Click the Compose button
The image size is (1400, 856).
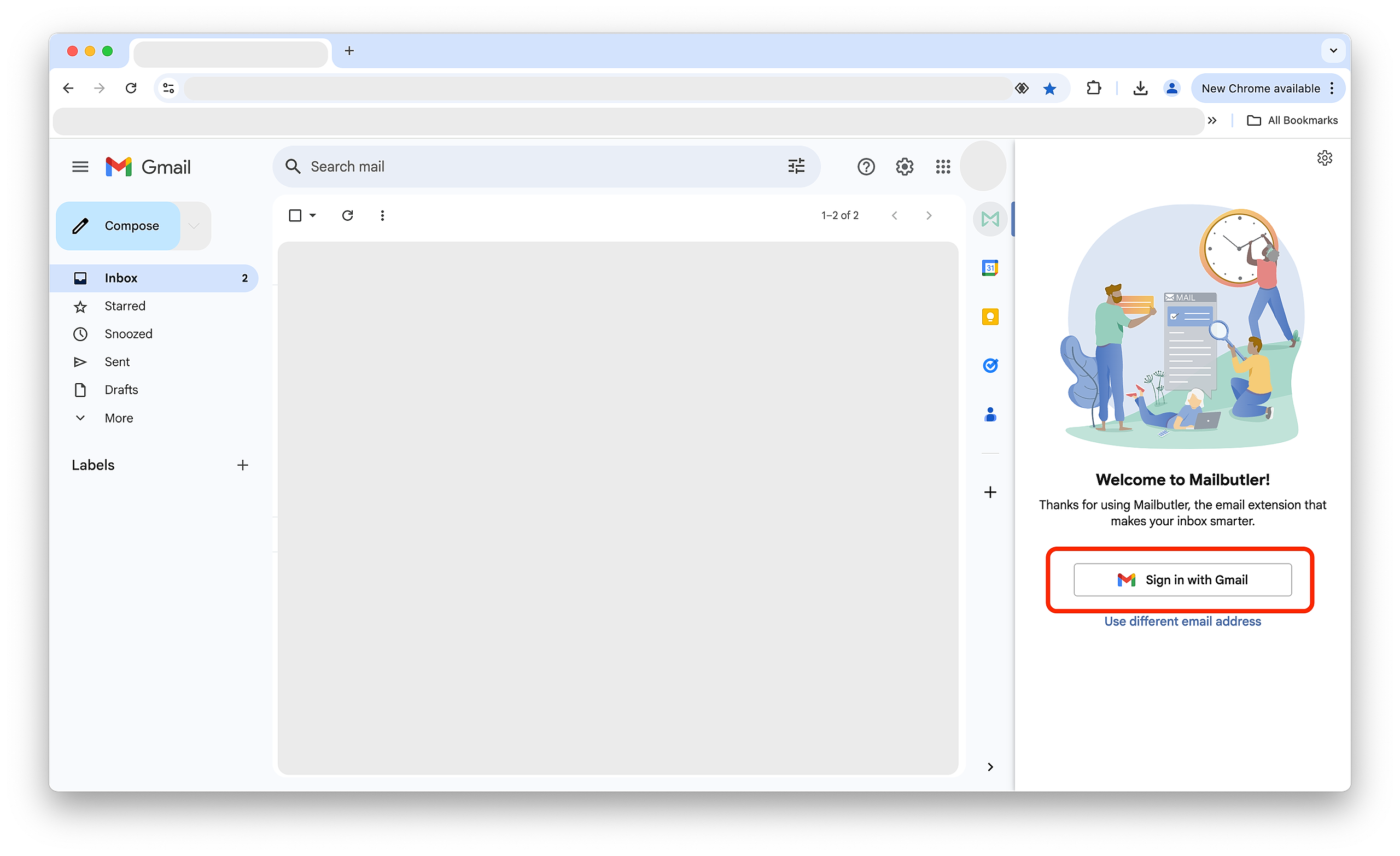118,226
